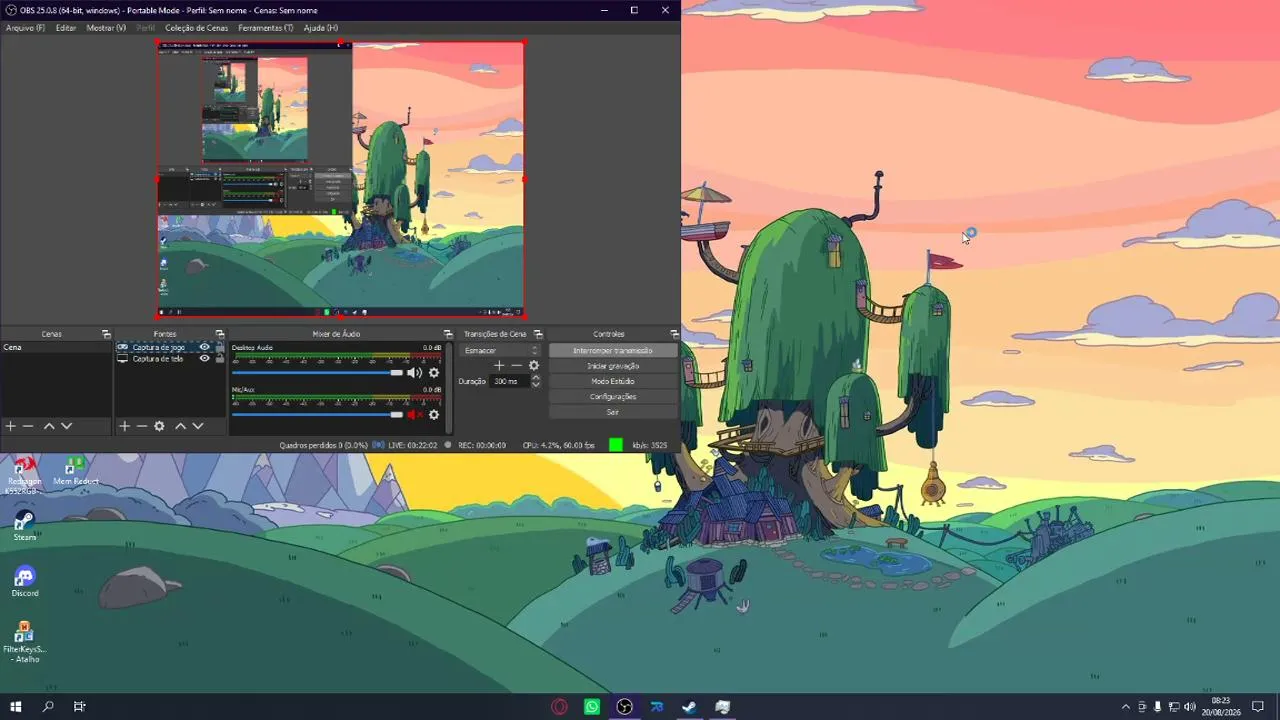This screenshot has width=1280, height=720.
Task: Pop out the Transições de Cena dock
Action: click(538, 334)
